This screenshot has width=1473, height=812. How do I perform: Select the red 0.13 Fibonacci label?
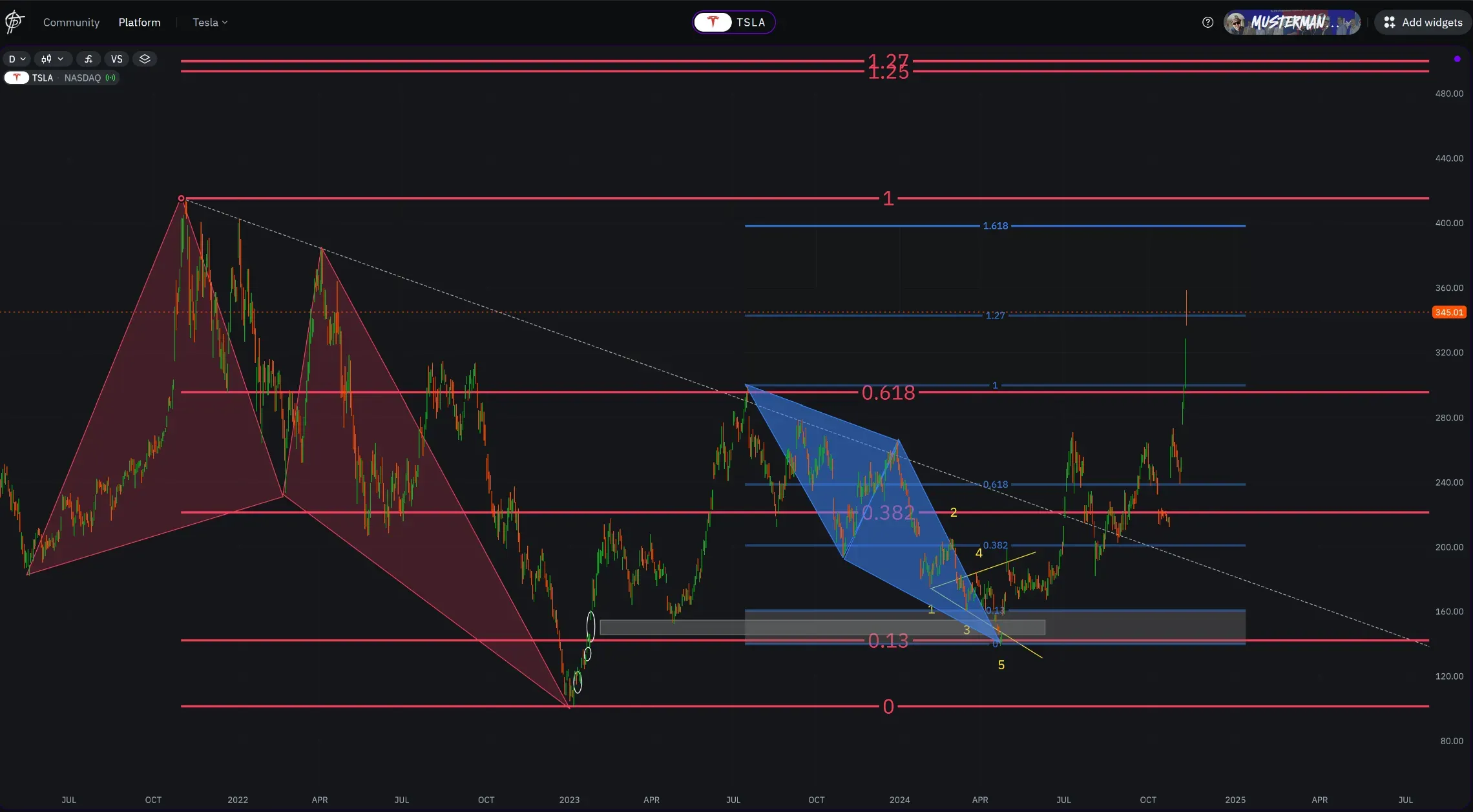(x=888, y=641)
